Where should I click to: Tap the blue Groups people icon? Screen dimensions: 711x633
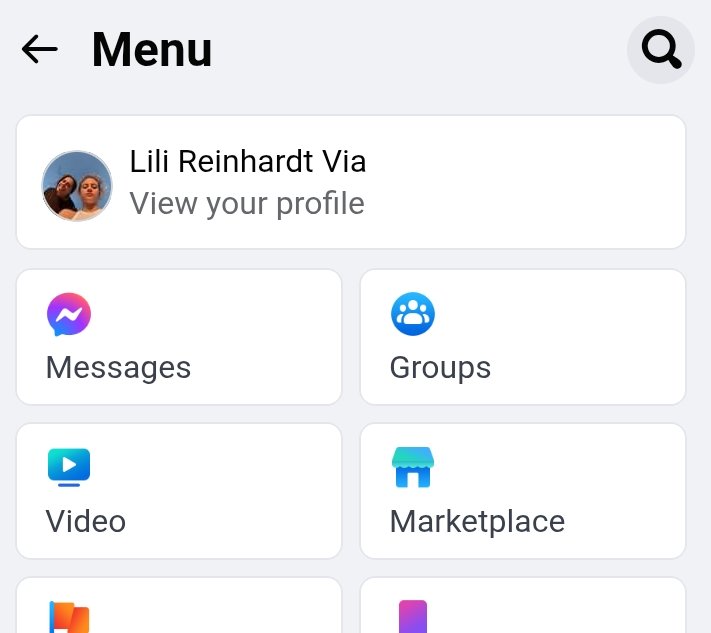pos(413,314)
